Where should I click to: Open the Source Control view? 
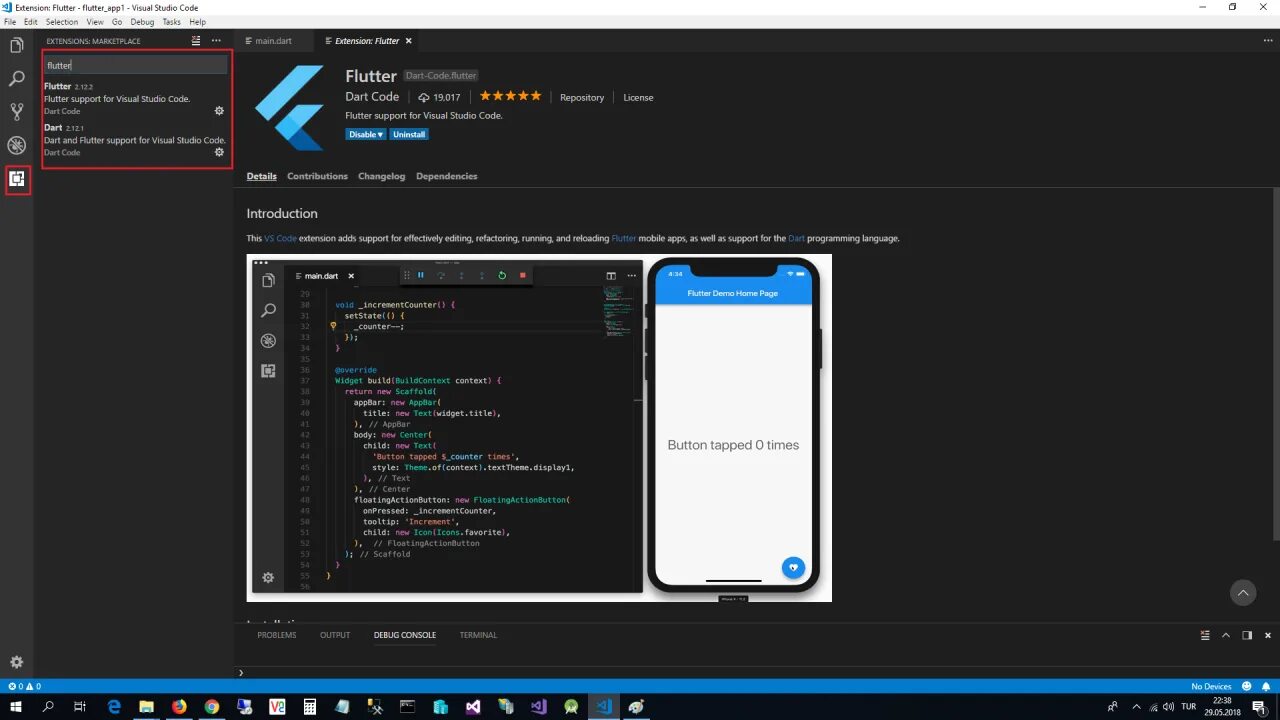click(x=16, y=112)
